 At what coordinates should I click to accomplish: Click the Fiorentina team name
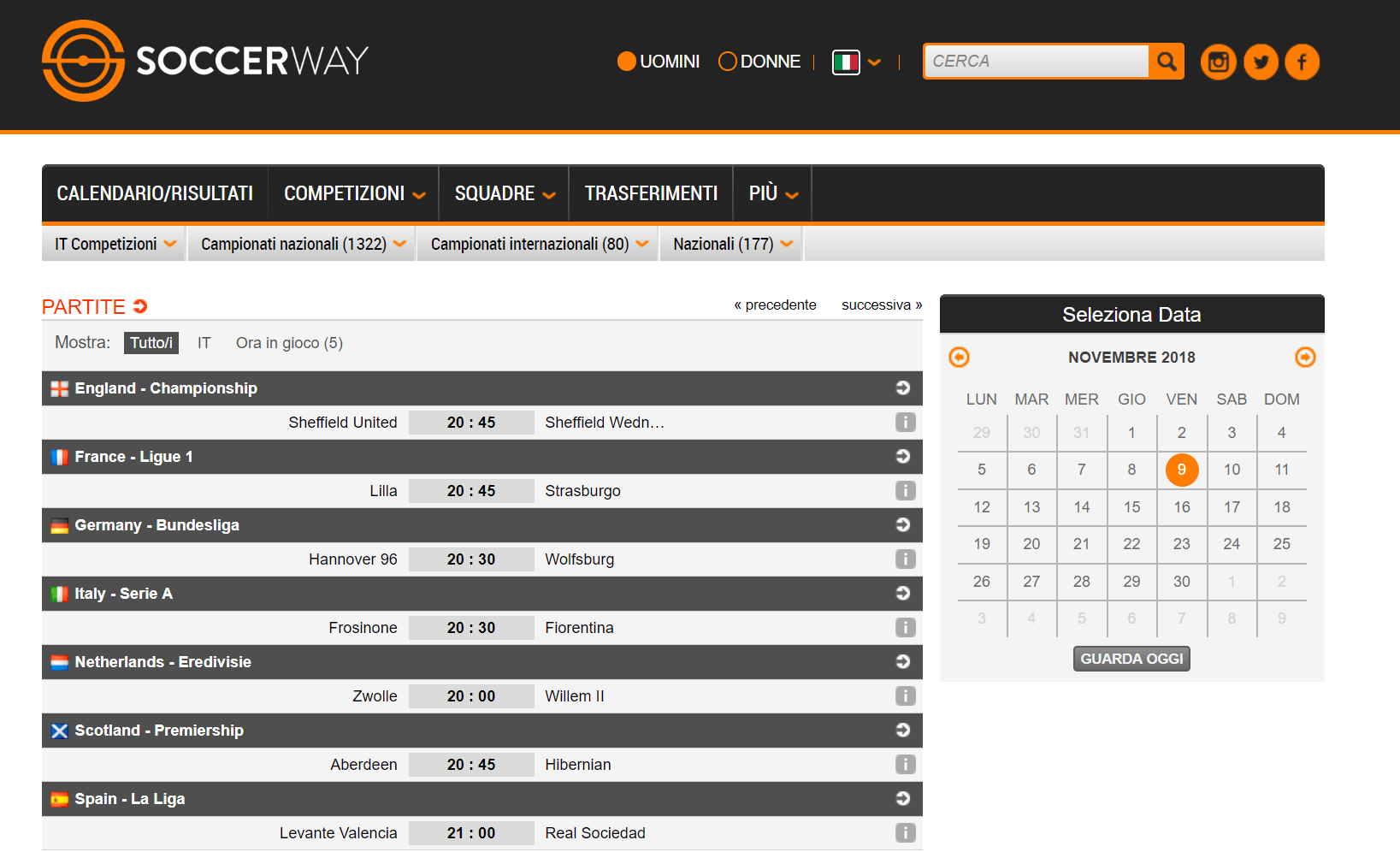(x=579, y=627)
